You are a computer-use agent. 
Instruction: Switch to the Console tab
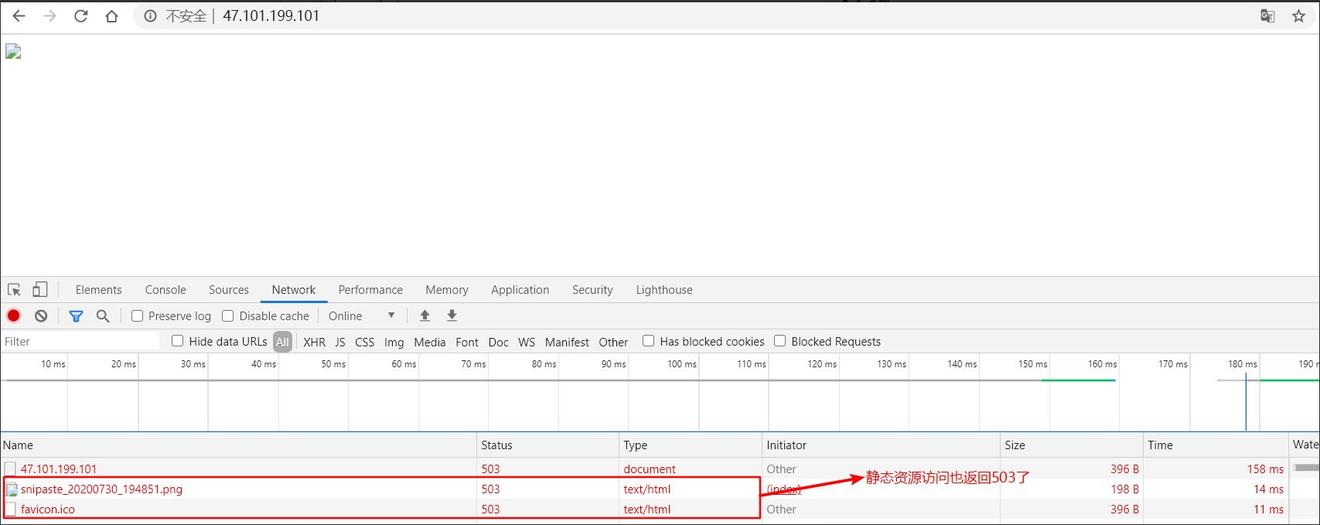165,290
